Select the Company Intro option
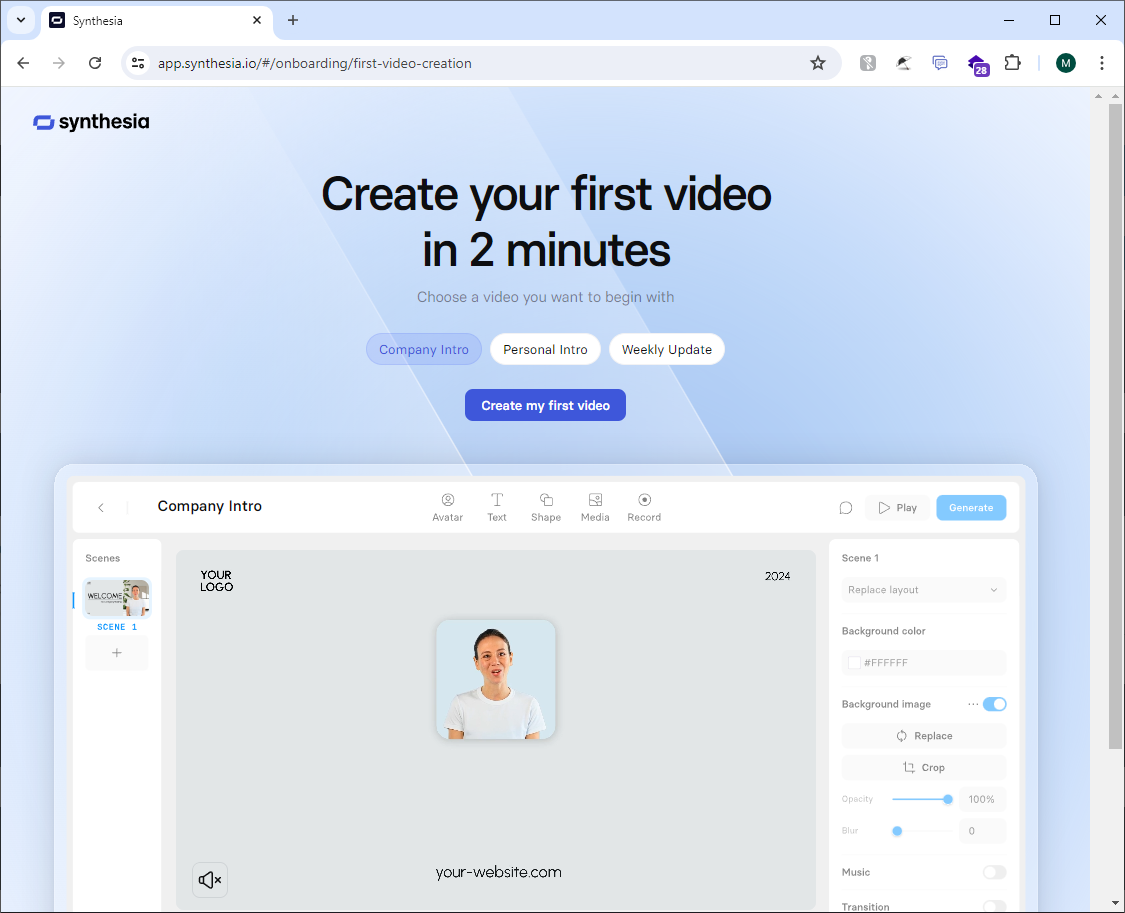1125x913 pixels. point(424,349)
